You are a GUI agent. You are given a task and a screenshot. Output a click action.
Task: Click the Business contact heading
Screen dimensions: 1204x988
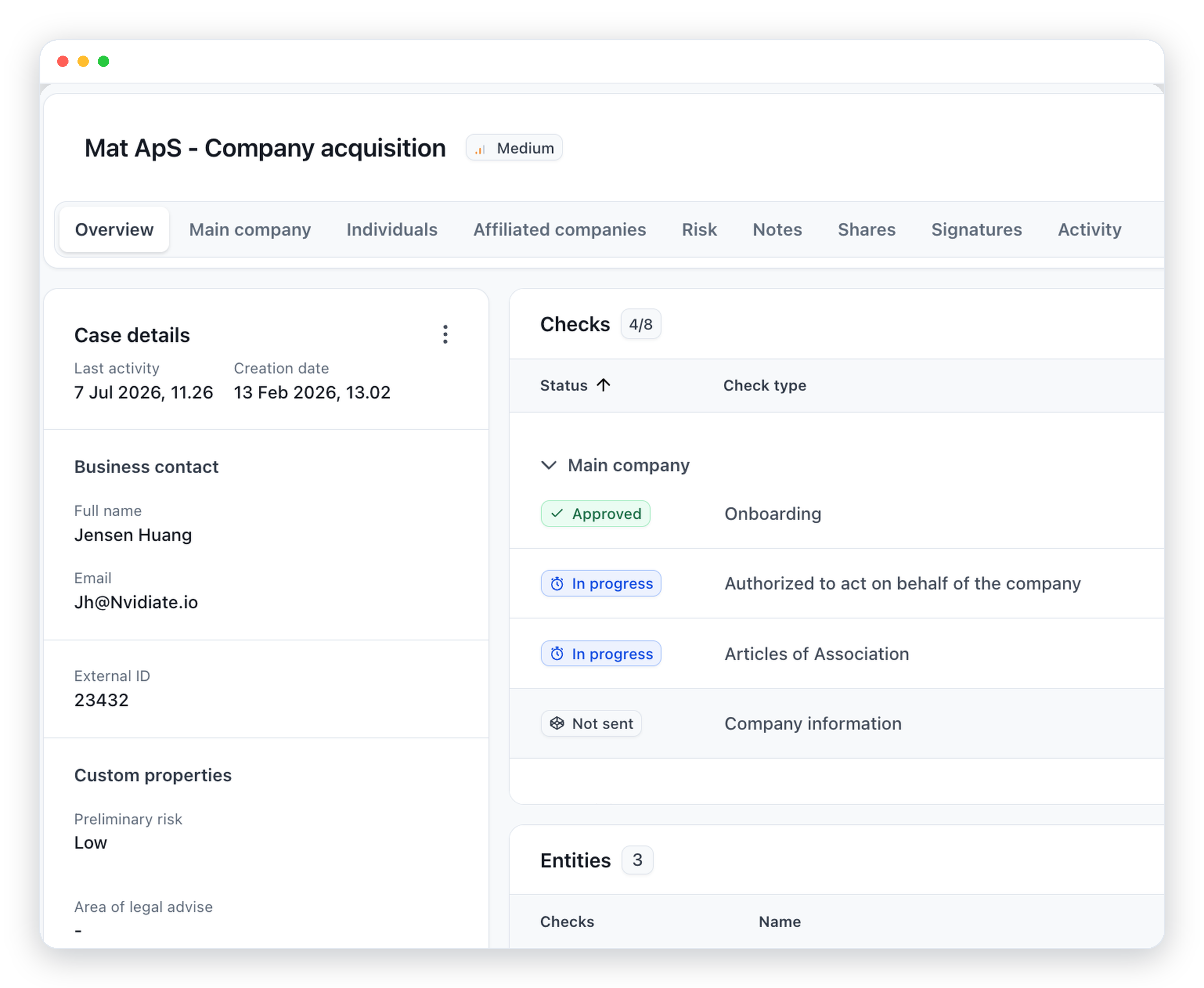tap(146, 467)
